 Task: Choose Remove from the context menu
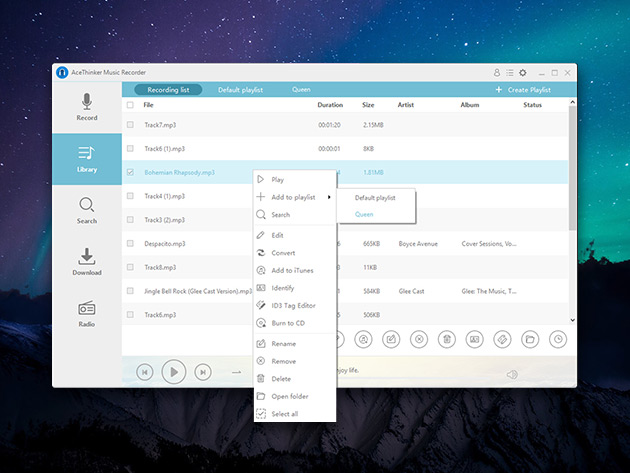(x=295, y=361)
